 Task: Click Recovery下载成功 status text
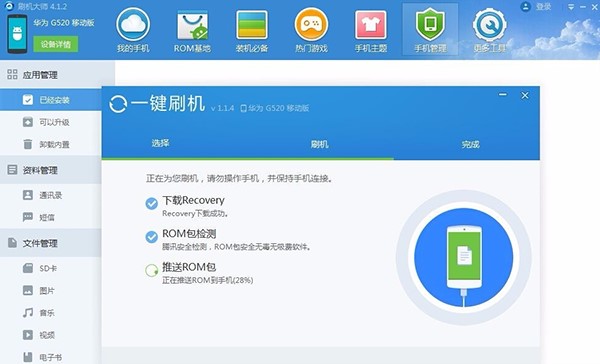tap(195, 214)
